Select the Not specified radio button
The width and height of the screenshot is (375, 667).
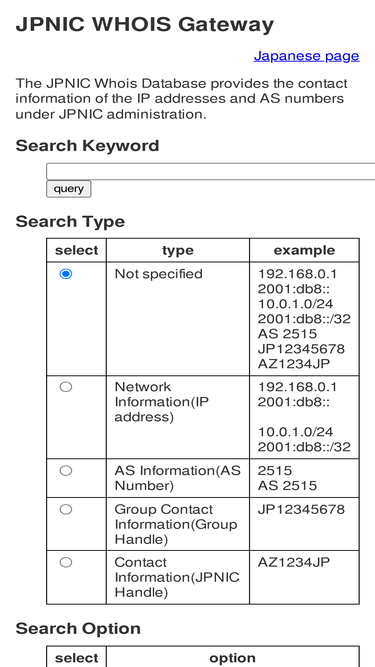[x=65, y=274]
